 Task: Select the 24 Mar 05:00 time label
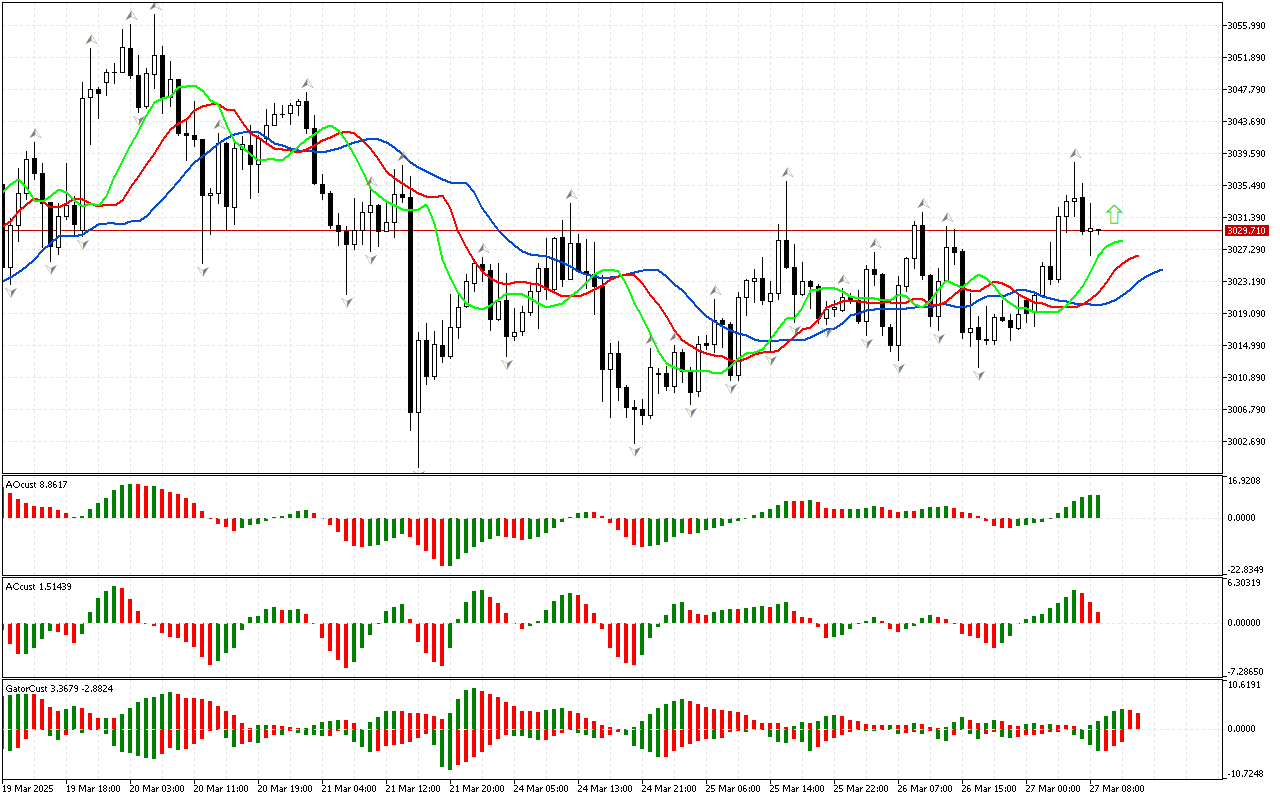(x=542, y=789)
